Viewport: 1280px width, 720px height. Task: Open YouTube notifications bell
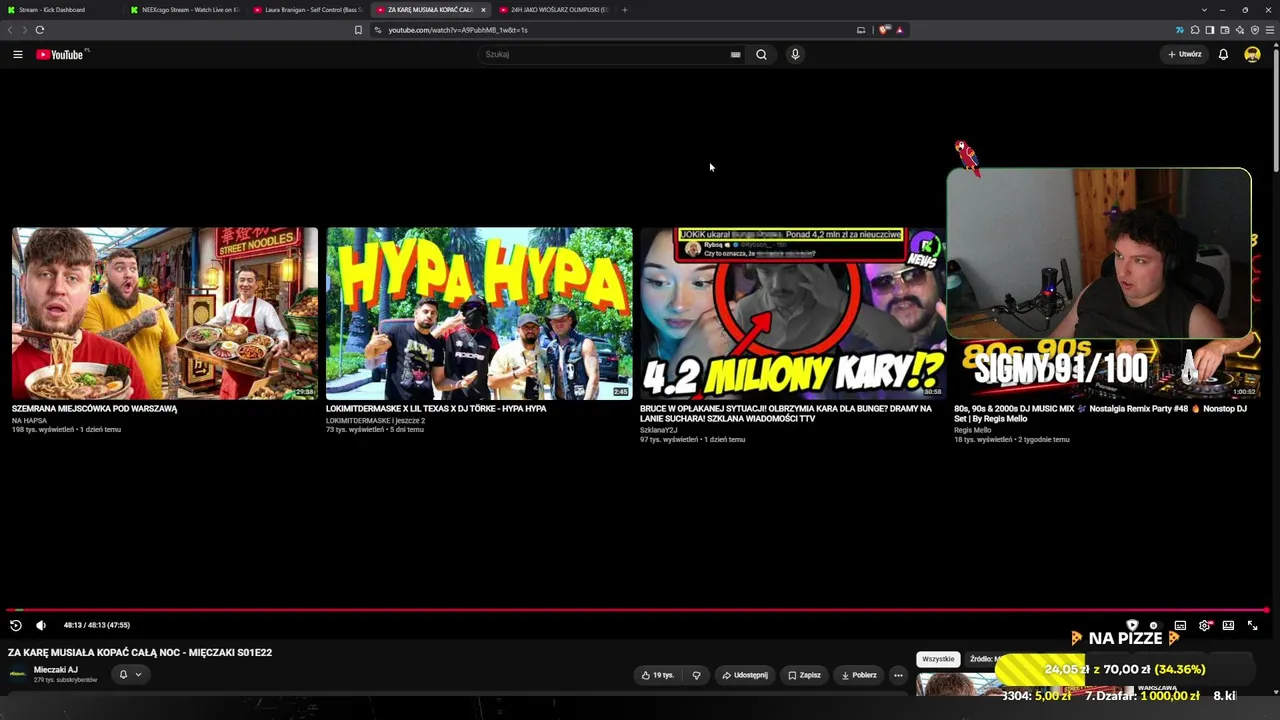pyautogui.click(x=1223, y=54)
